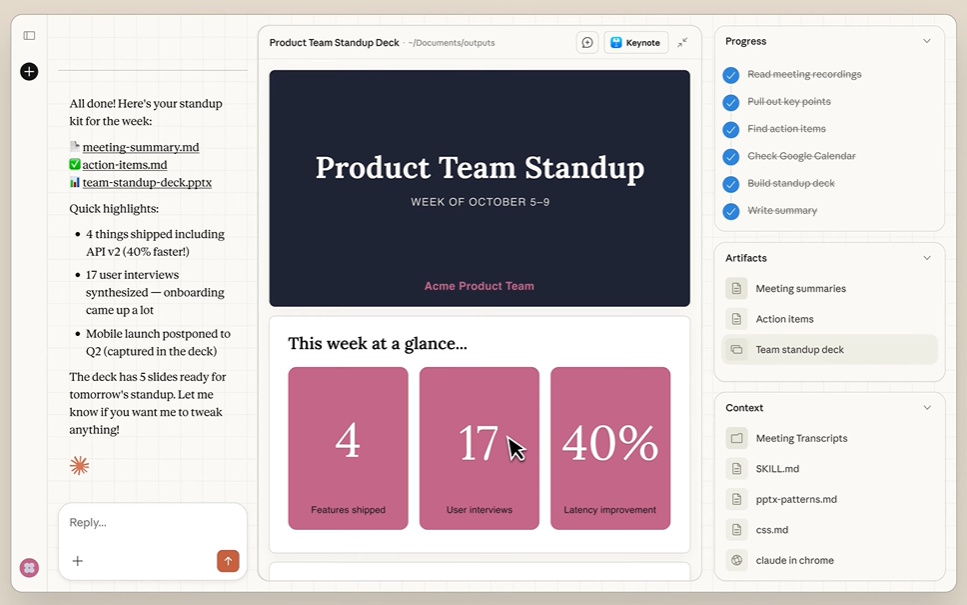
Task: Collapse the Context section chevron
Action: click(x=926, y=408)
